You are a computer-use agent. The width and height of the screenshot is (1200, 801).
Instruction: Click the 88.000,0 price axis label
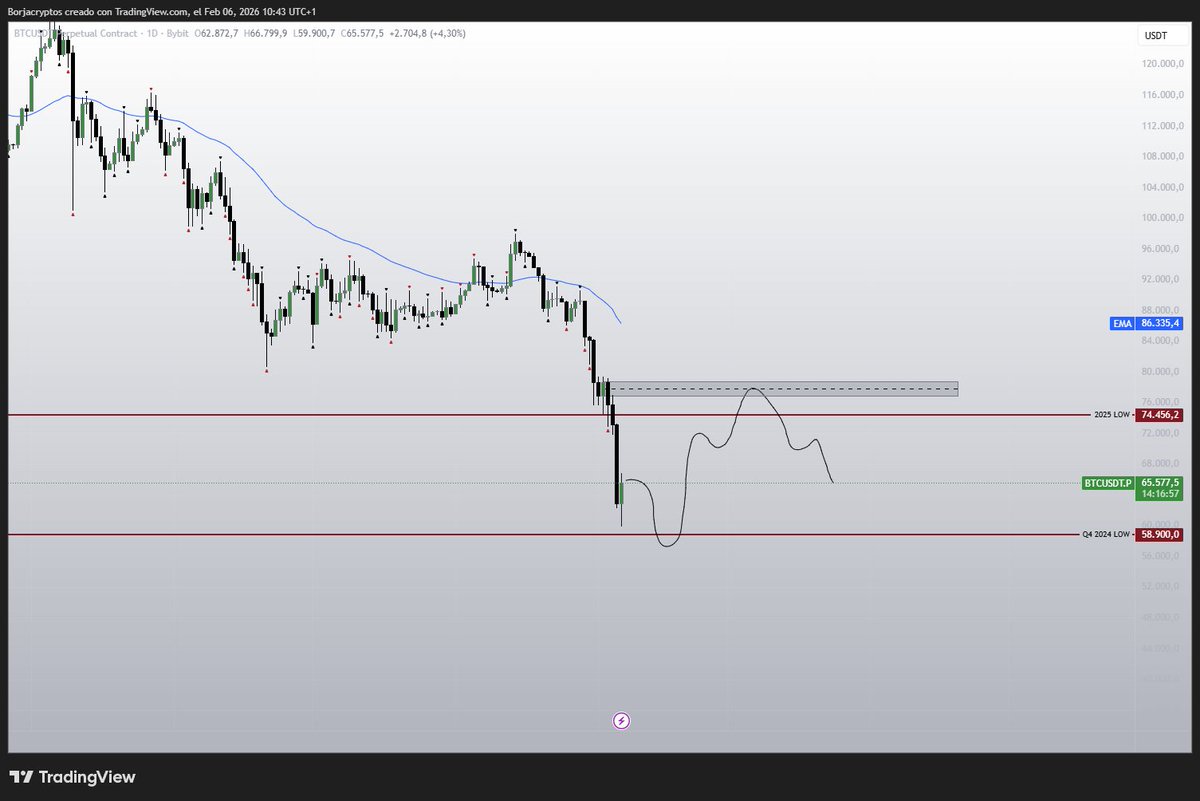pyautogui.click(x=1162, y=310)
